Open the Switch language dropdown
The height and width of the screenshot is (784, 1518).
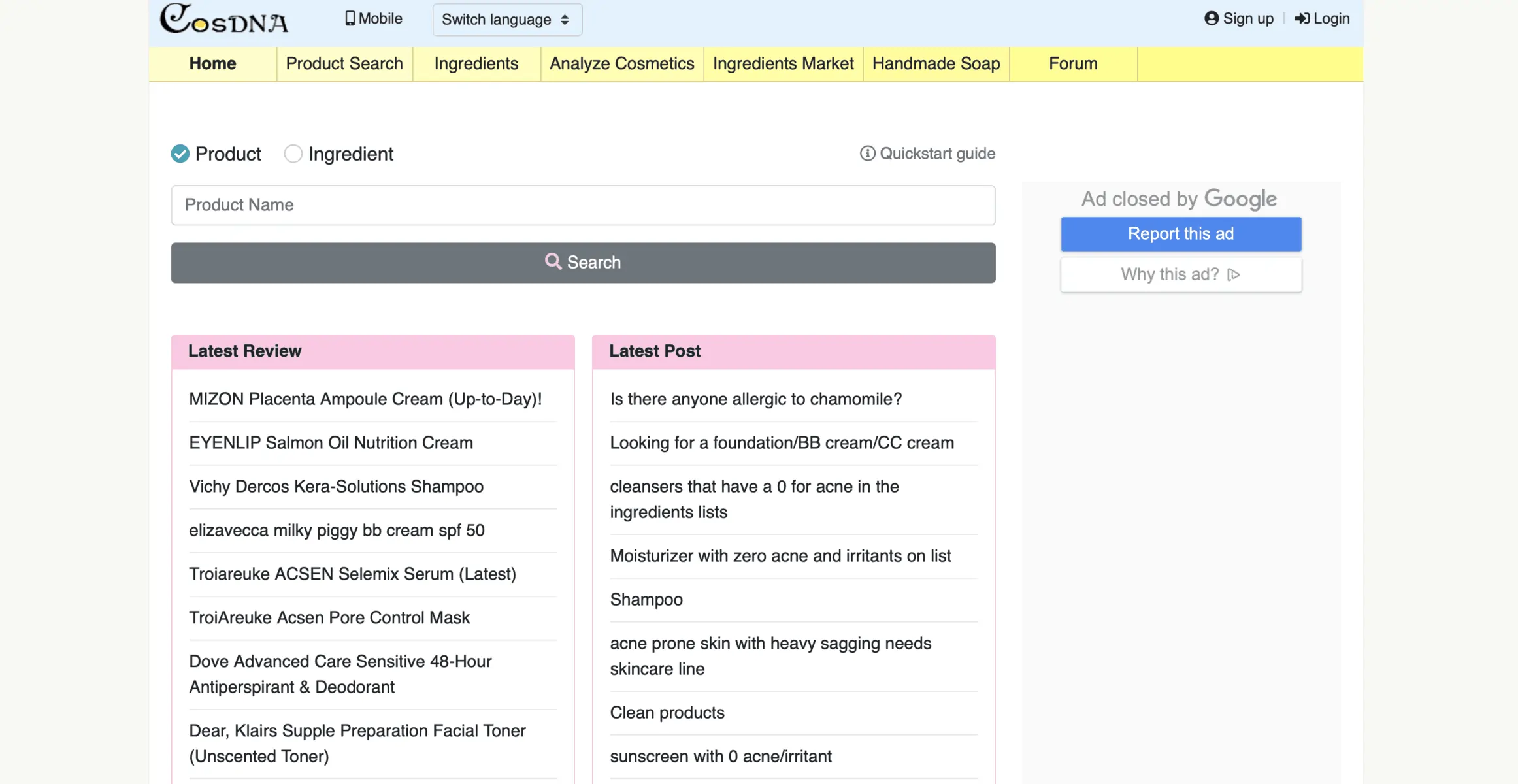(x=506, y=20)
